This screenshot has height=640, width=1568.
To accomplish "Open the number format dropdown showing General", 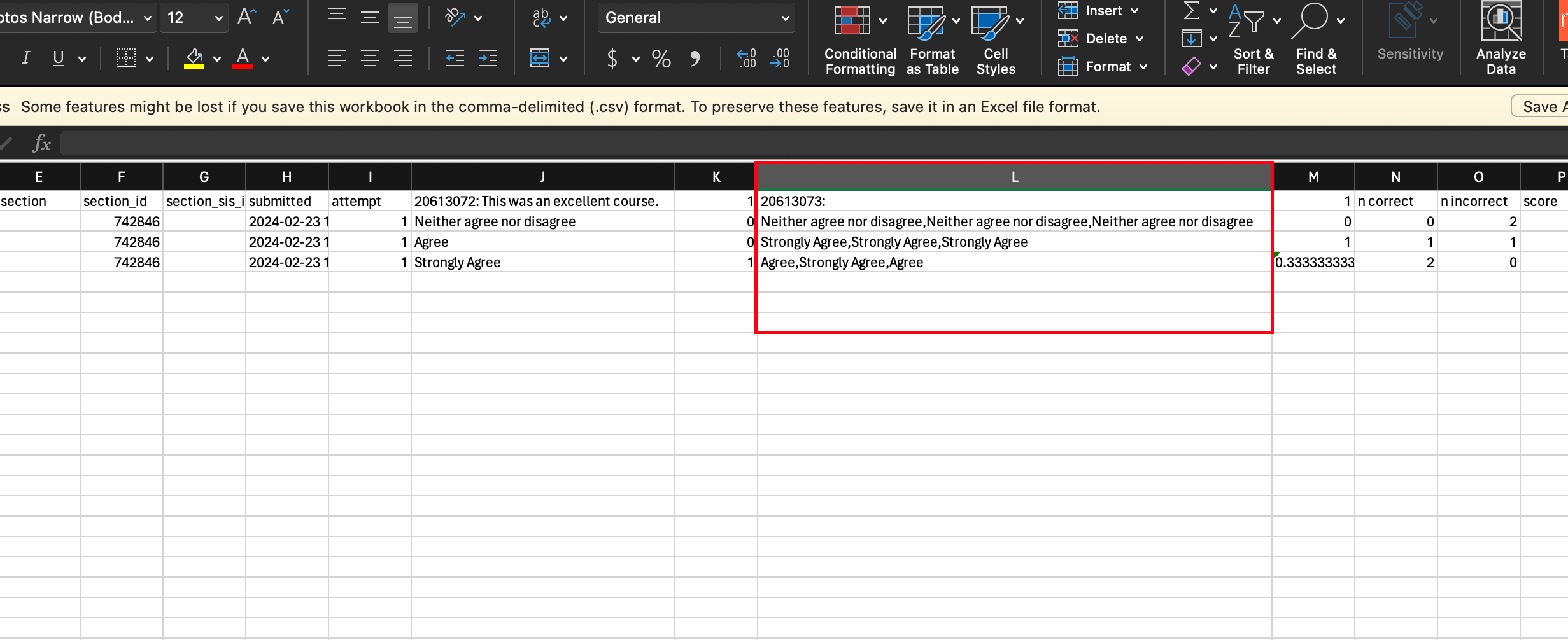I will point(695,17).
